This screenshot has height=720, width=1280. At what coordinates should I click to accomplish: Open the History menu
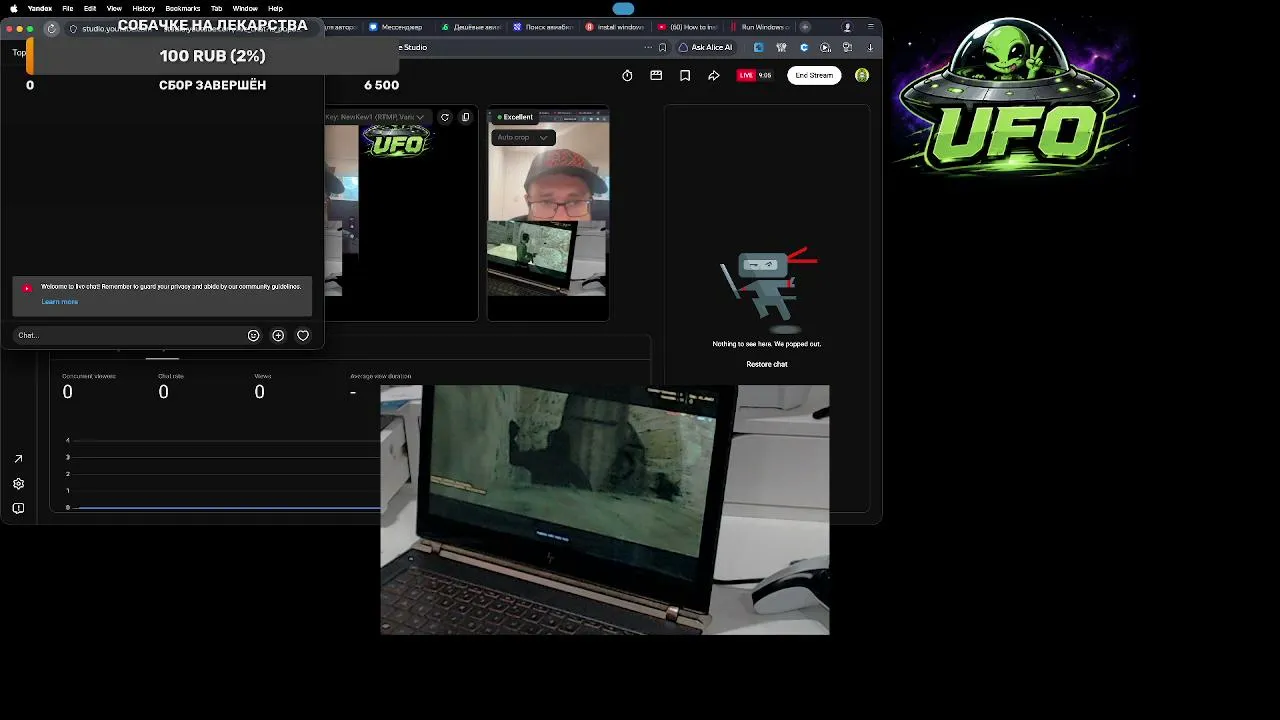coord(143,8)
